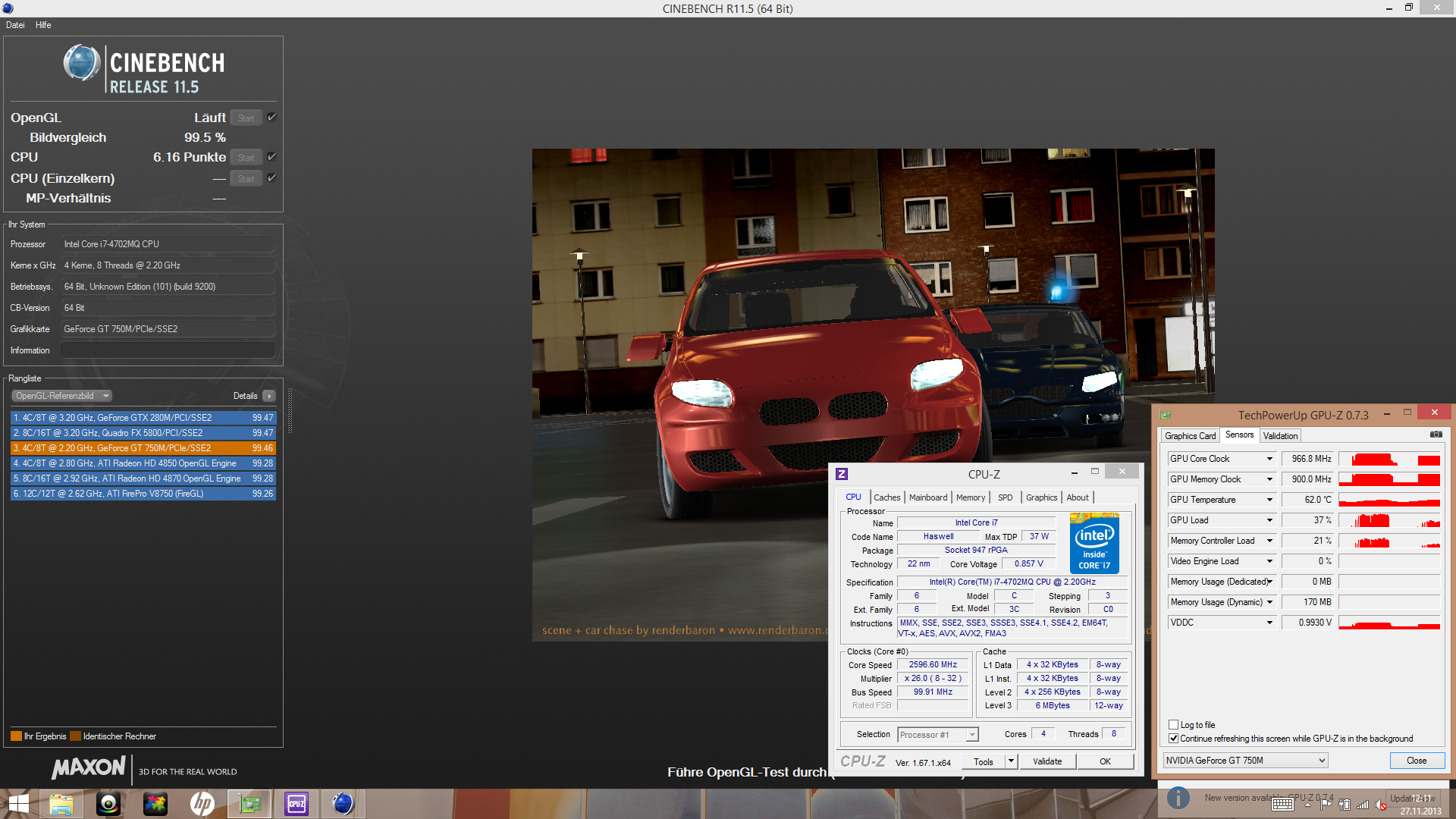Toggle the CPU (Einzelkern) checkbox
Image resolution: width=1456 pixels, height=819 pixels.
[x=271, y=178]
